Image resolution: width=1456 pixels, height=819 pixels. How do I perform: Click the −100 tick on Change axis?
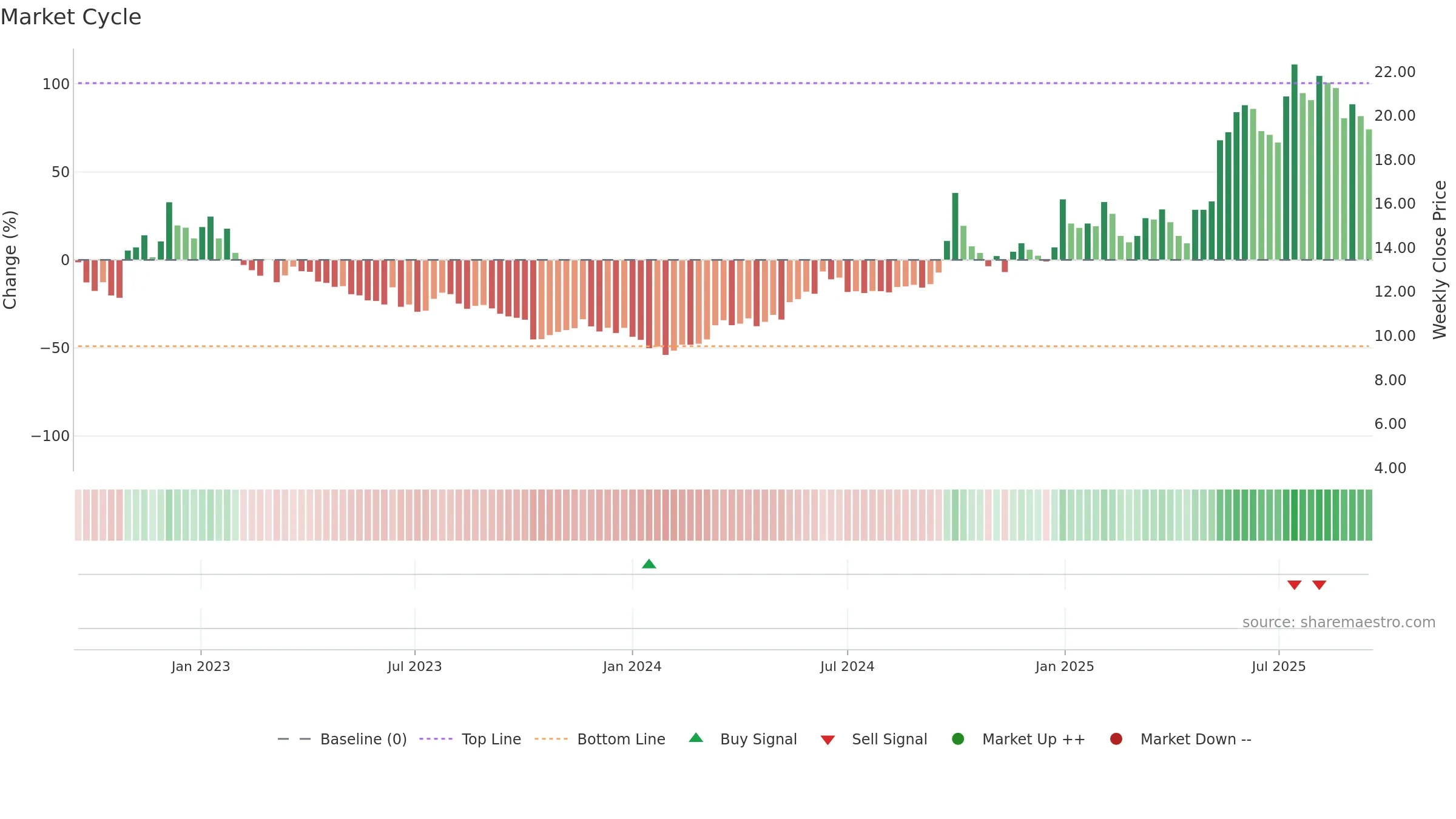pyautogui.click(x=50, y=436)
